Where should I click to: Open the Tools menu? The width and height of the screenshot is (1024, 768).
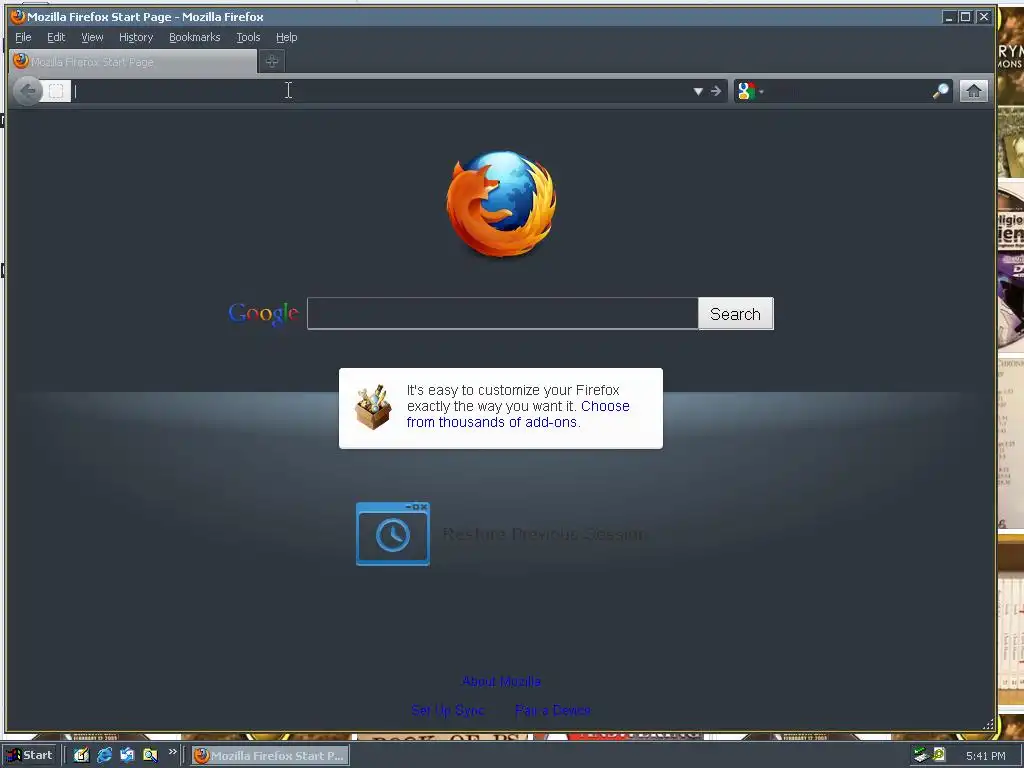coord(248,37)
